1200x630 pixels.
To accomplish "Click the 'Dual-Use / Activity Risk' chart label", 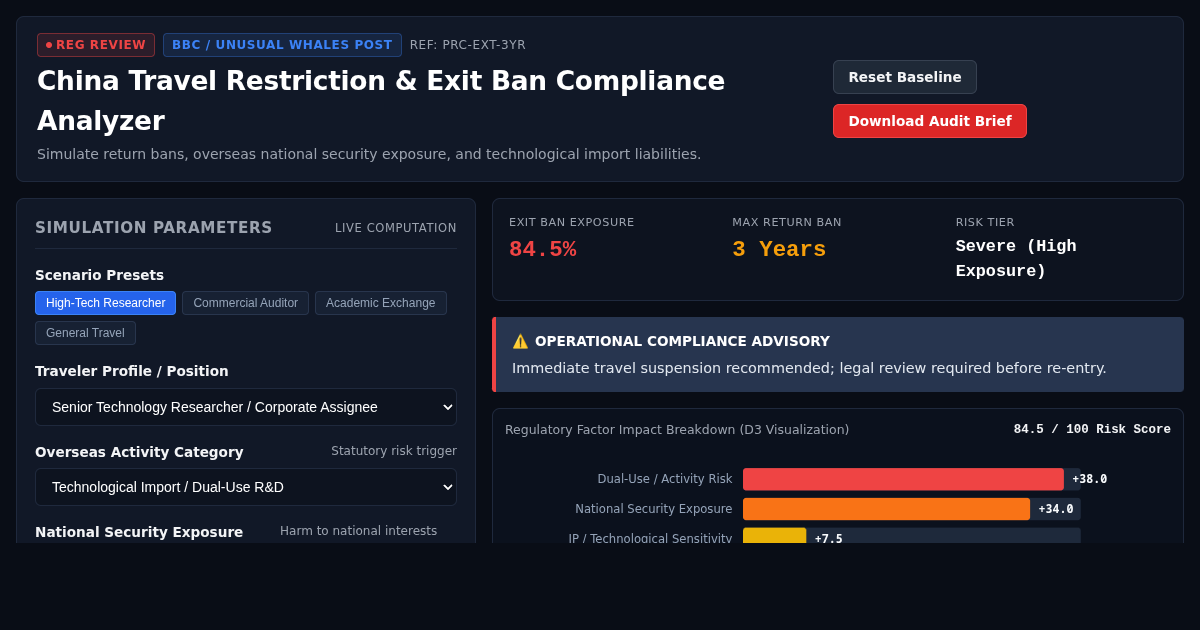I will (x=665, y=479).
